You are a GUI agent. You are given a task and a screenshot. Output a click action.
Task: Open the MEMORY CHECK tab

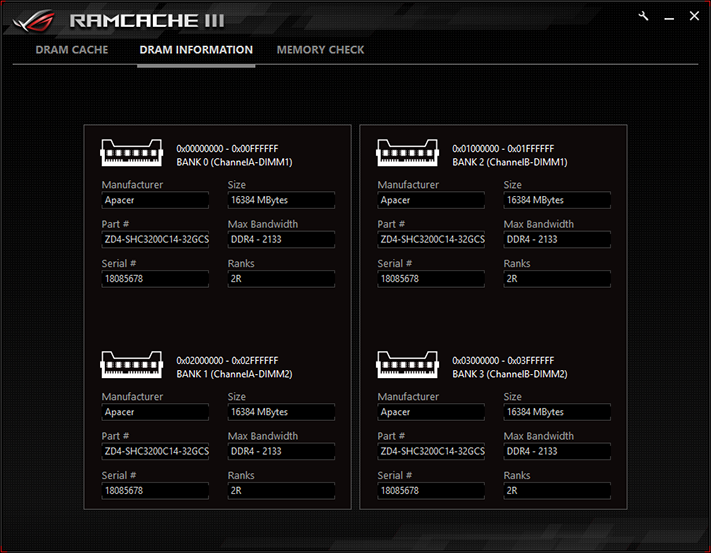(x=320, y=50)
